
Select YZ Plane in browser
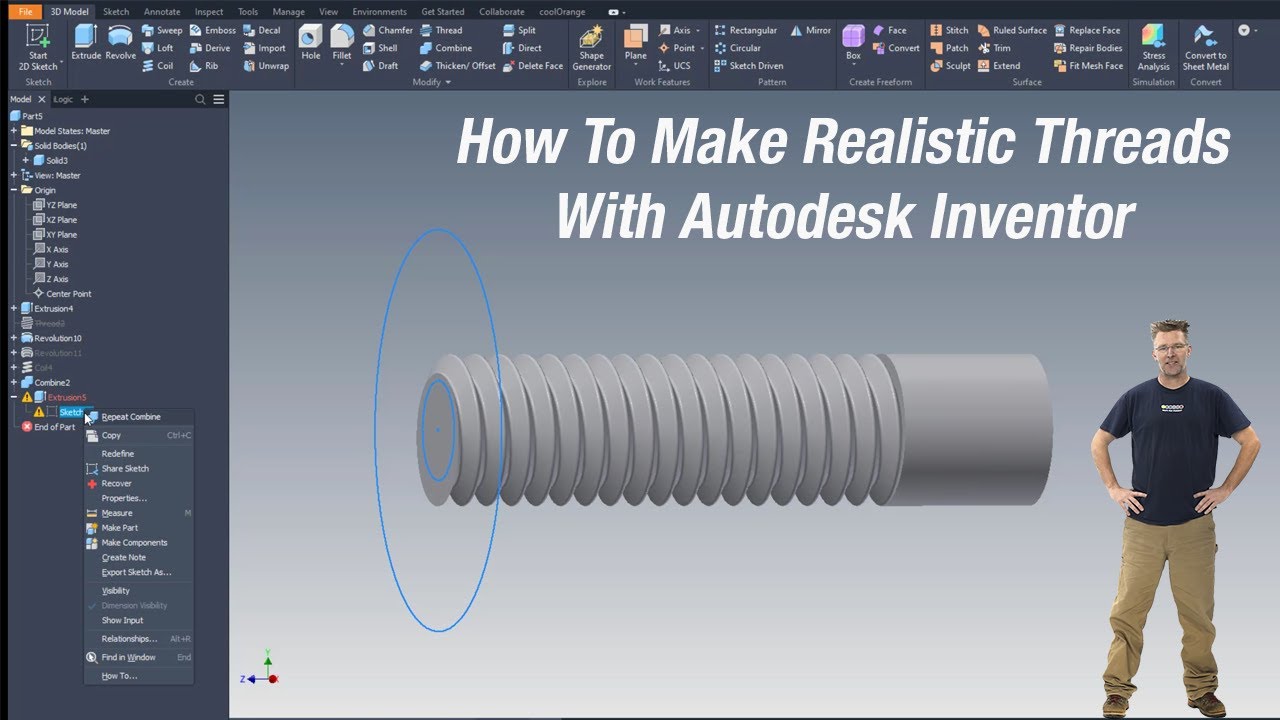click(x=55, y=205)
